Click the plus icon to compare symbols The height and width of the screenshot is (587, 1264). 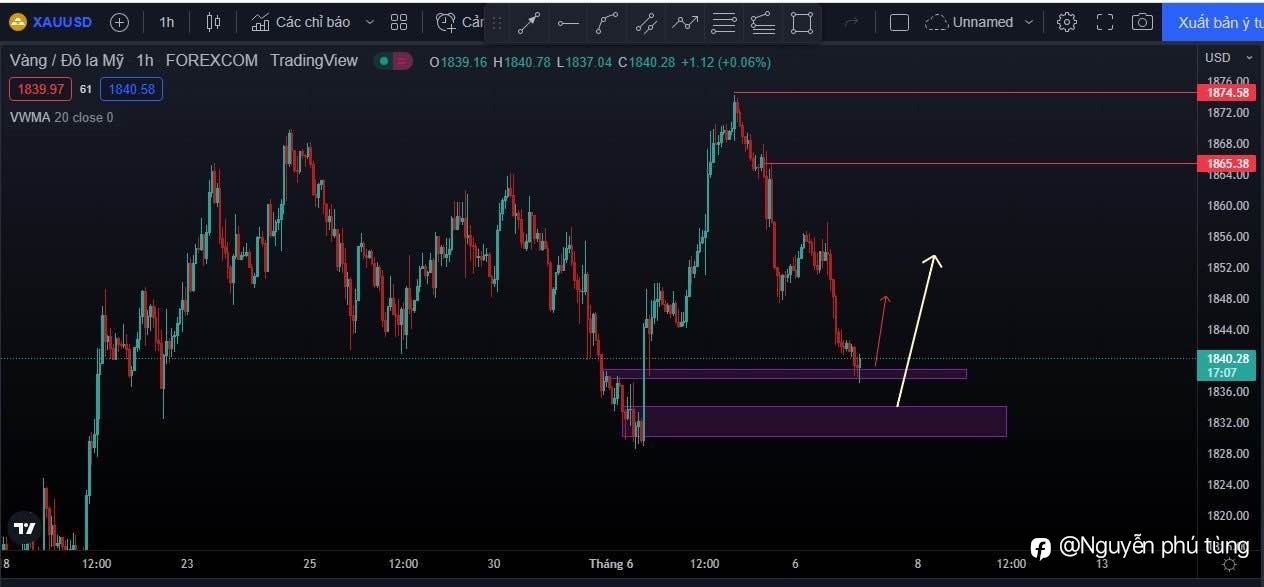119,22
